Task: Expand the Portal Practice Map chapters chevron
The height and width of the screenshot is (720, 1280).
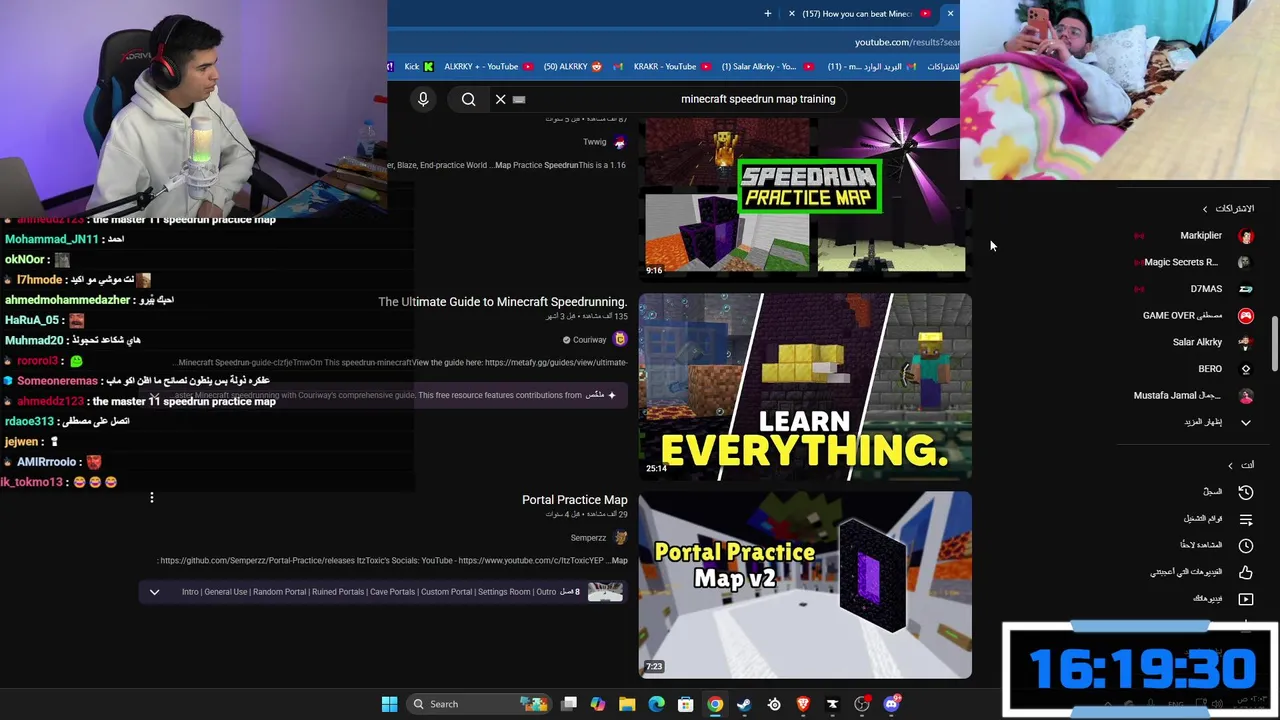Action: [x=154, y=592]
